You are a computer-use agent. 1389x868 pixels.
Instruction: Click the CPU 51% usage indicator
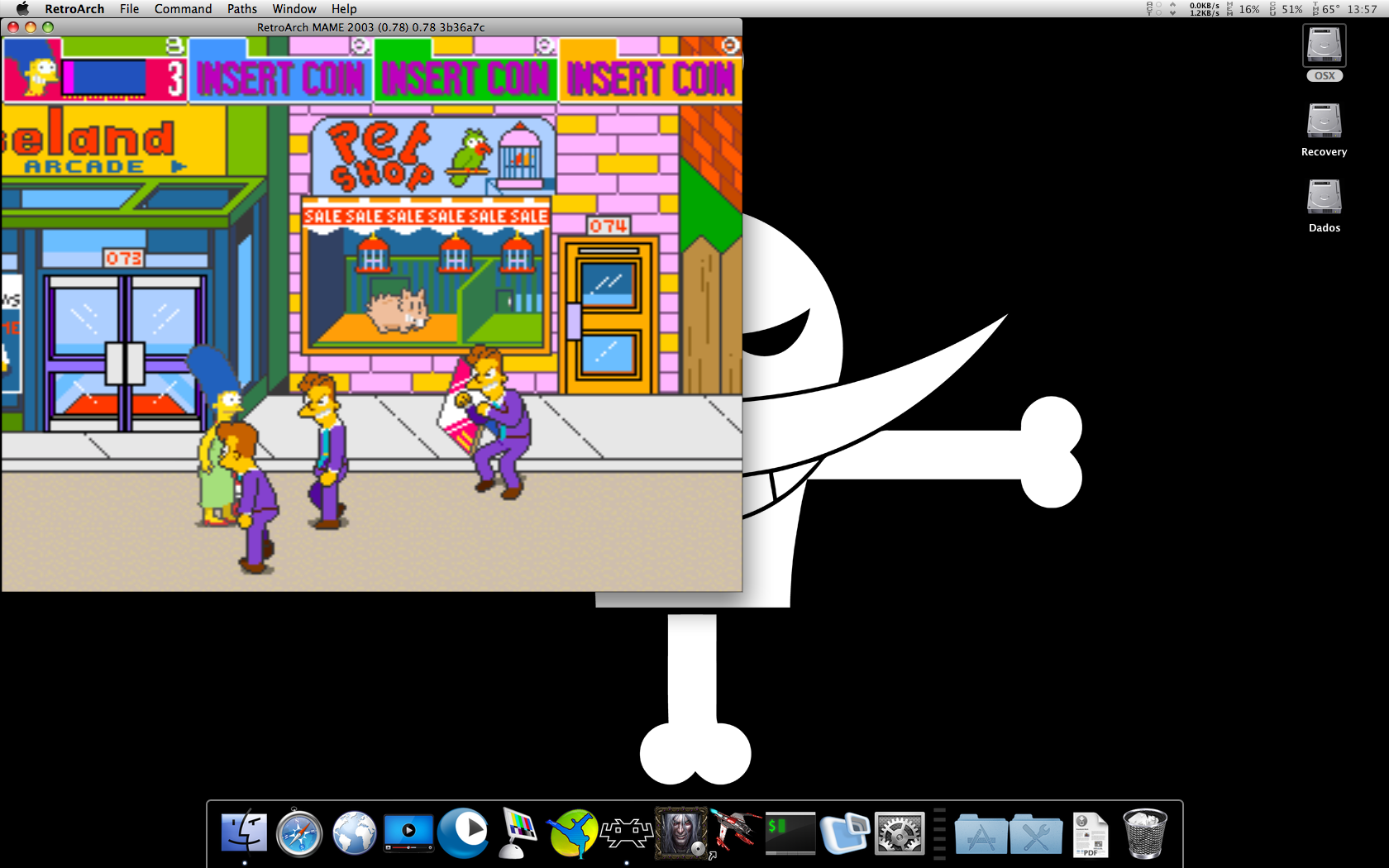(x=1286, y=9)
